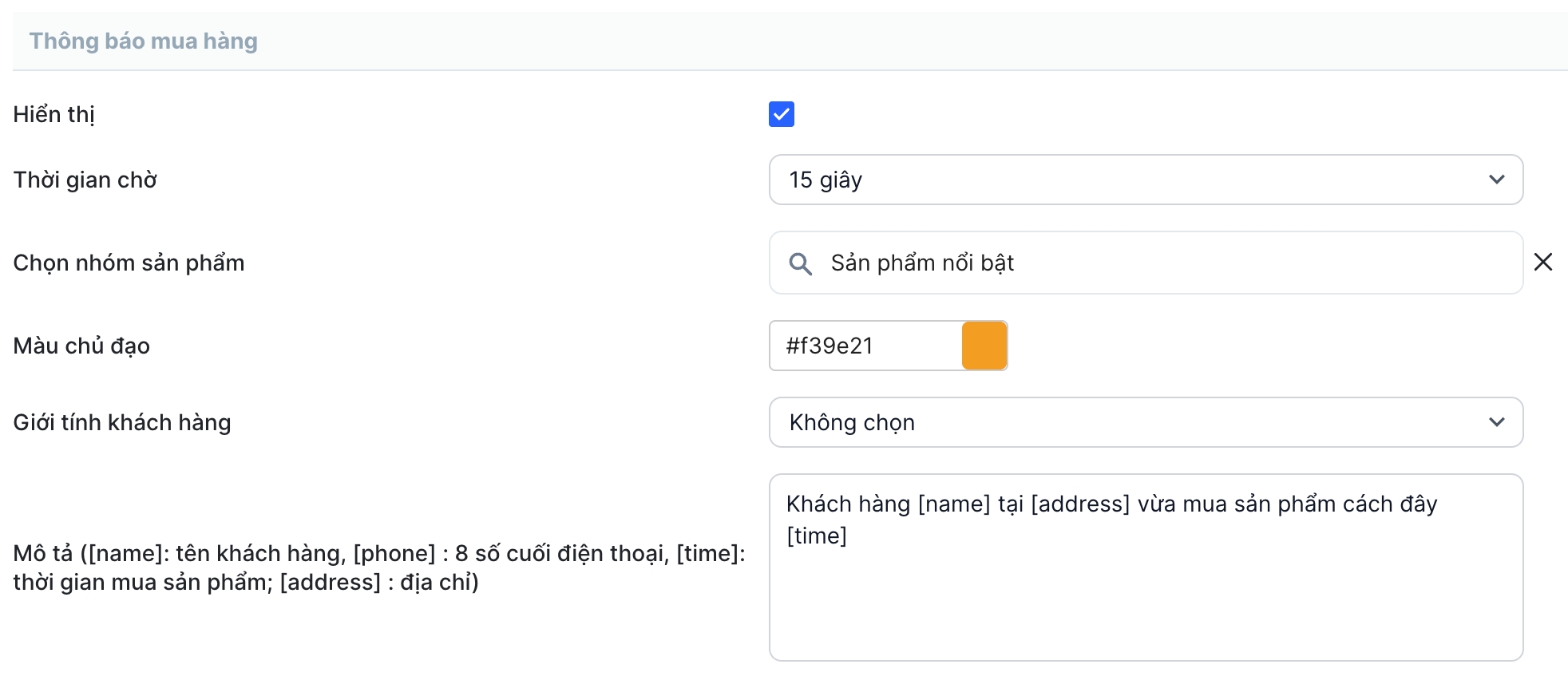This screenshot has height=680, width=1568.
Task: Click the [time] token in the description textarea
Action: (816, 536)
